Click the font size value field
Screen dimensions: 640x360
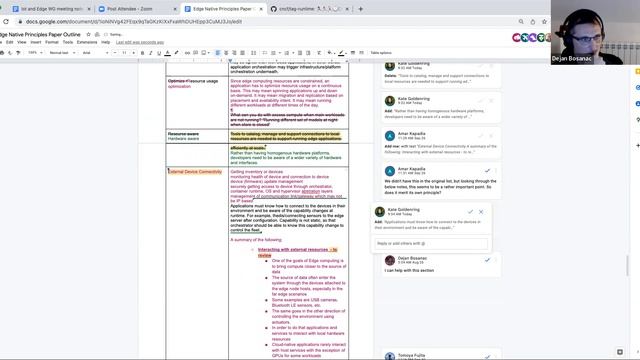click(x=124, y=53)
